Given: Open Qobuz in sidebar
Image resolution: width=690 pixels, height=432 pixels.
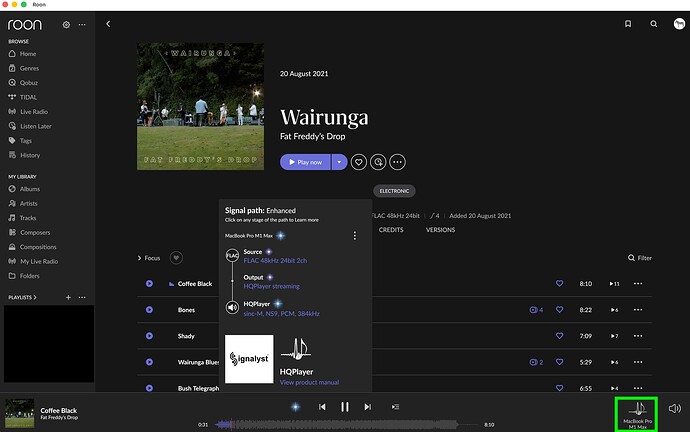Looking at the screenshot, I should coord(23,83).
